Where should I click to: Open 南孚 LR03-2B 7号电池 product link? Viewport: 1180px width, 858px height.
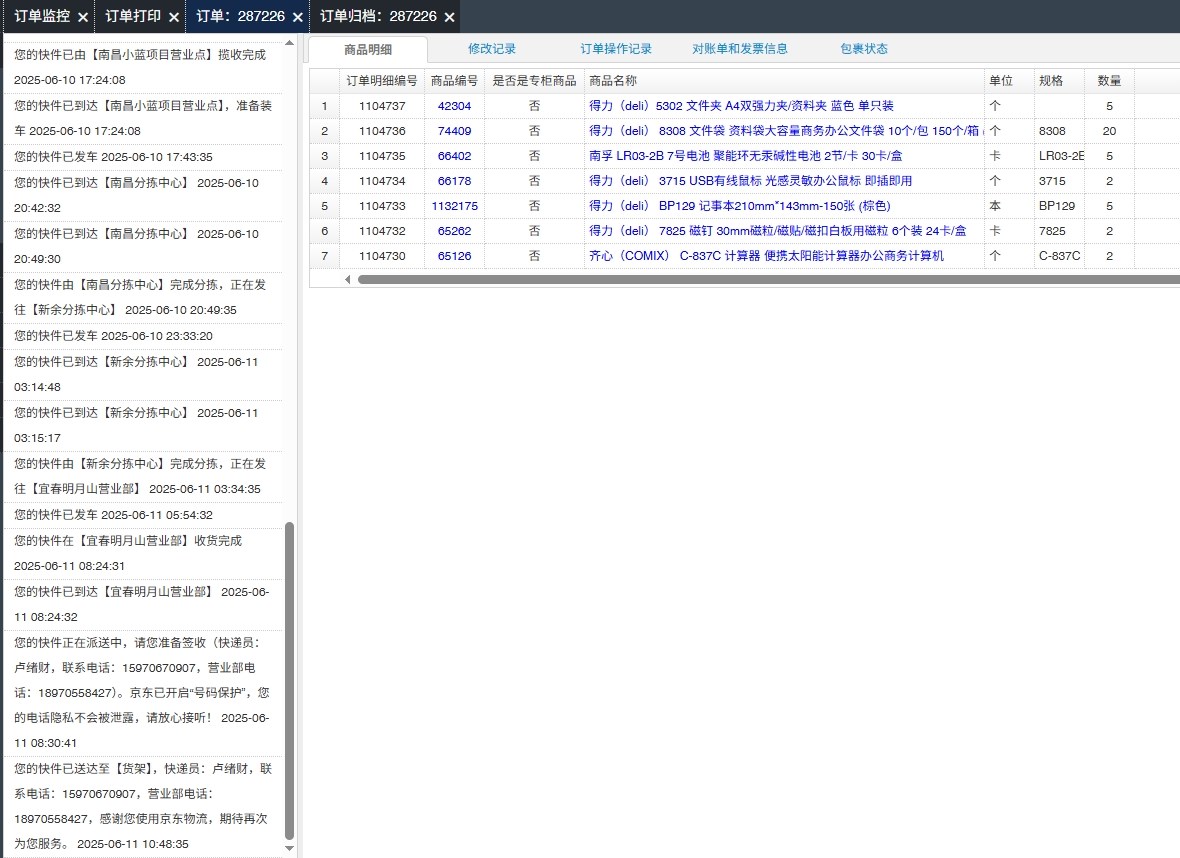[746, 156]
